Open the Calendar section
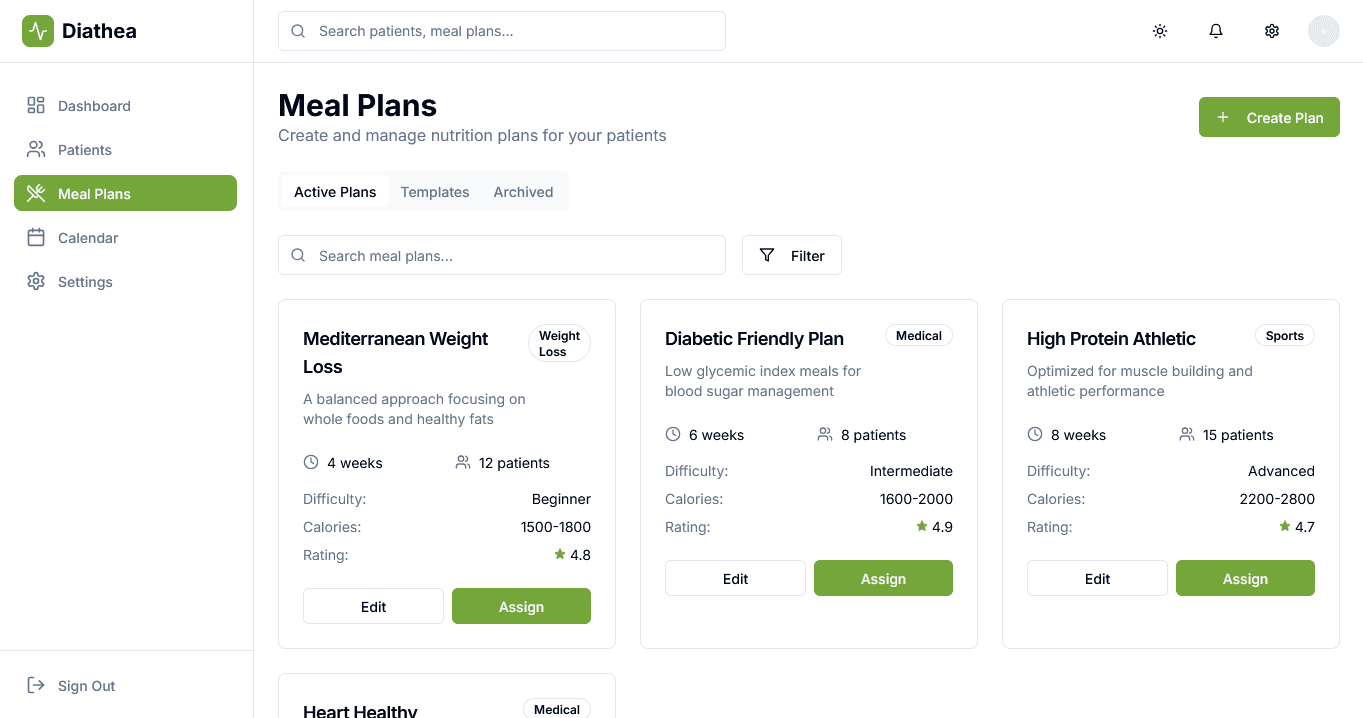 coord(88,237)
